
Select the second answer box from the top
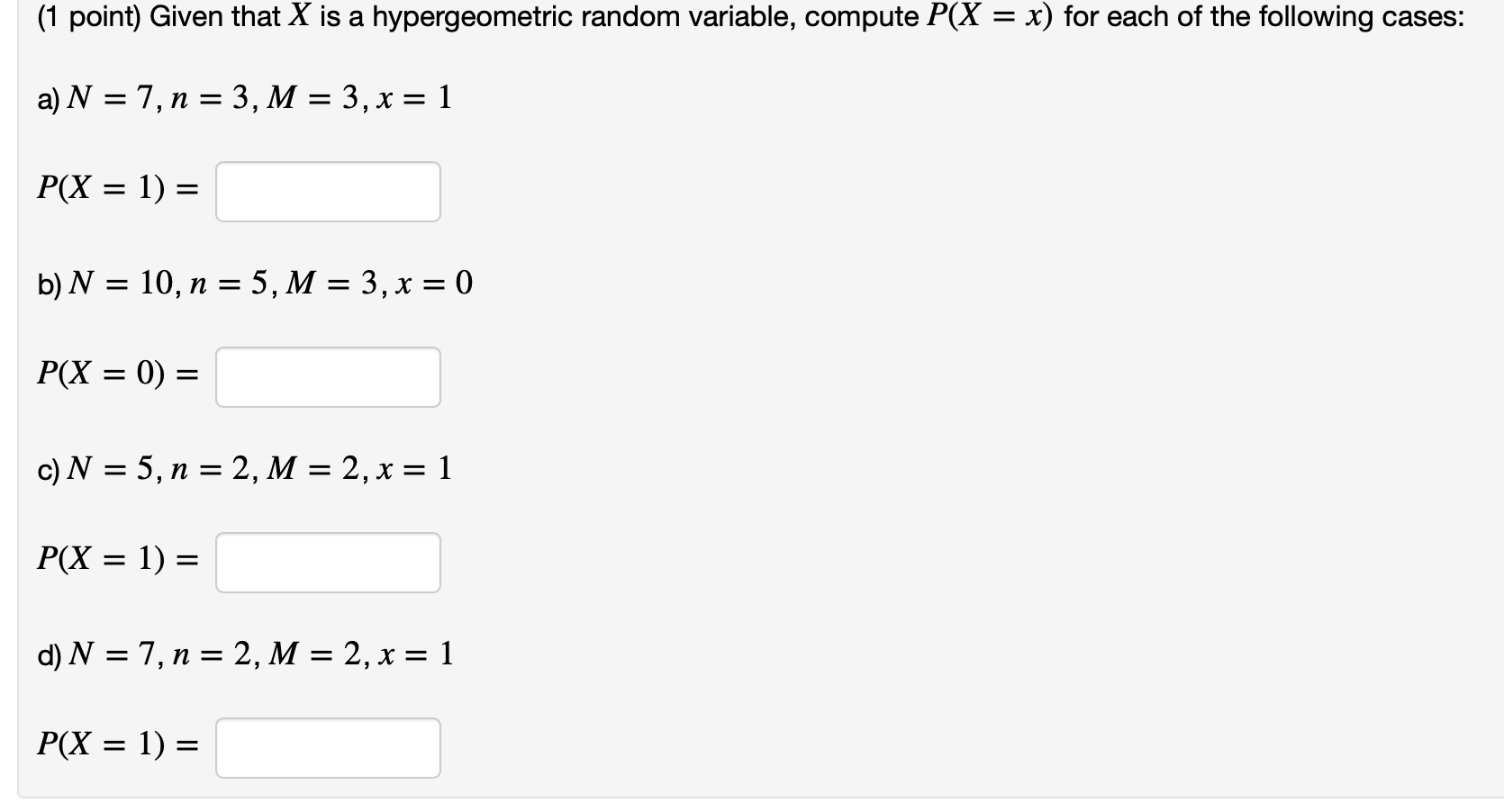[x=327, y=377]
